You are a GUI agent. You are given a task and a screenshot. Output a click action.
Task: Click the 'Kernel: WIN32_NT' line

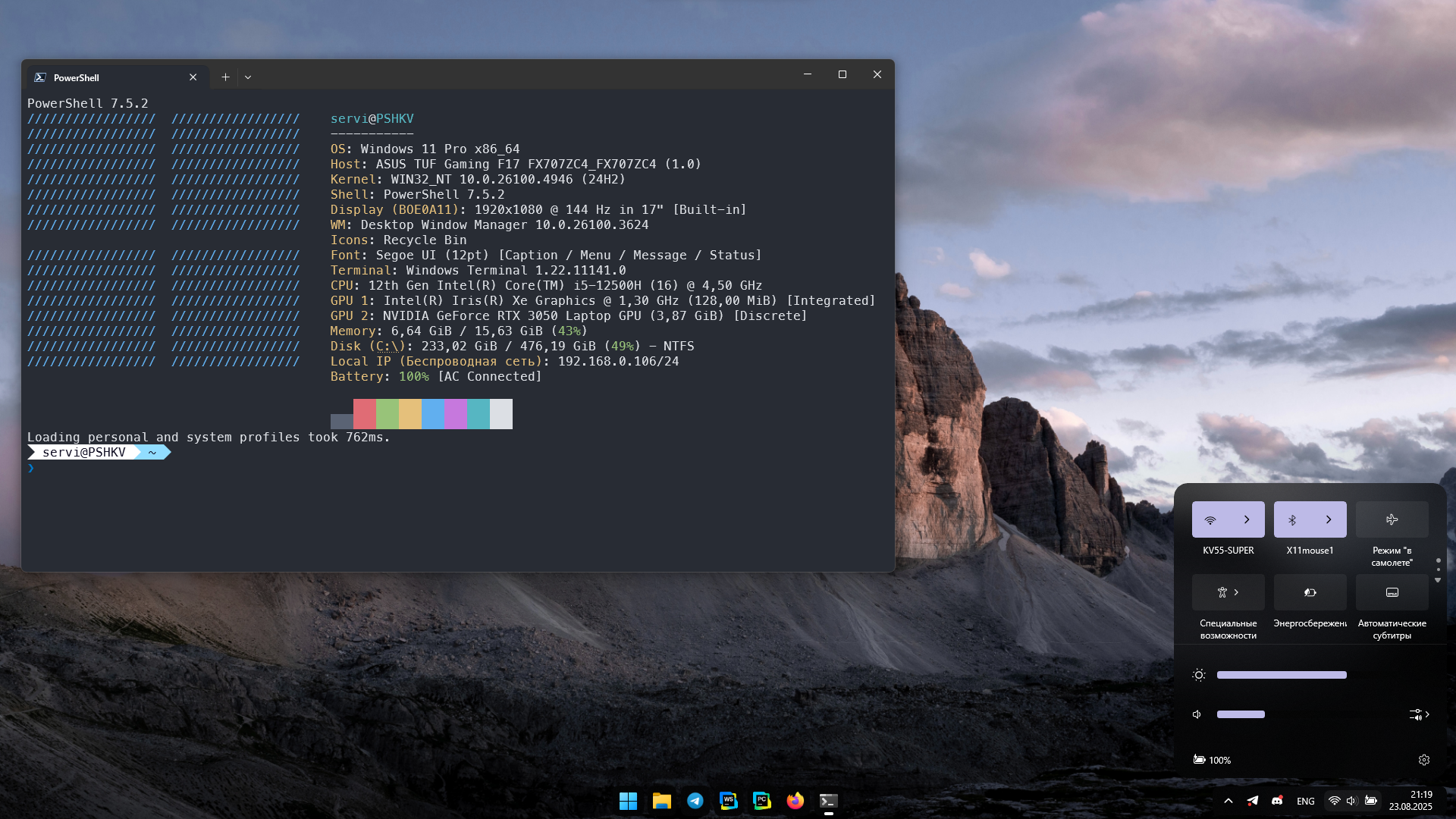(x=478, y=180)
